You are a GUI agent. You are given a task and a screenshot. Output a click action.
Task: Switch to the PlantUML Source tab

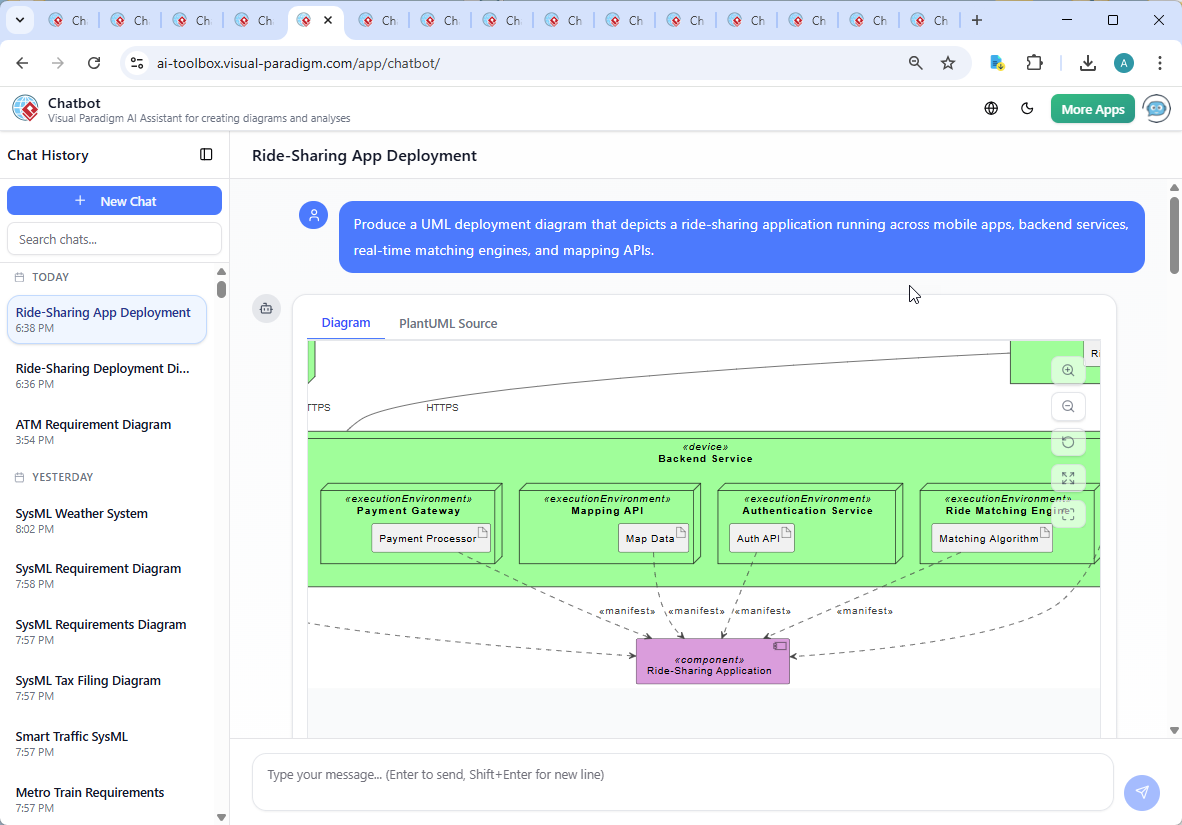pyautogui.click(x=447, y=323)
